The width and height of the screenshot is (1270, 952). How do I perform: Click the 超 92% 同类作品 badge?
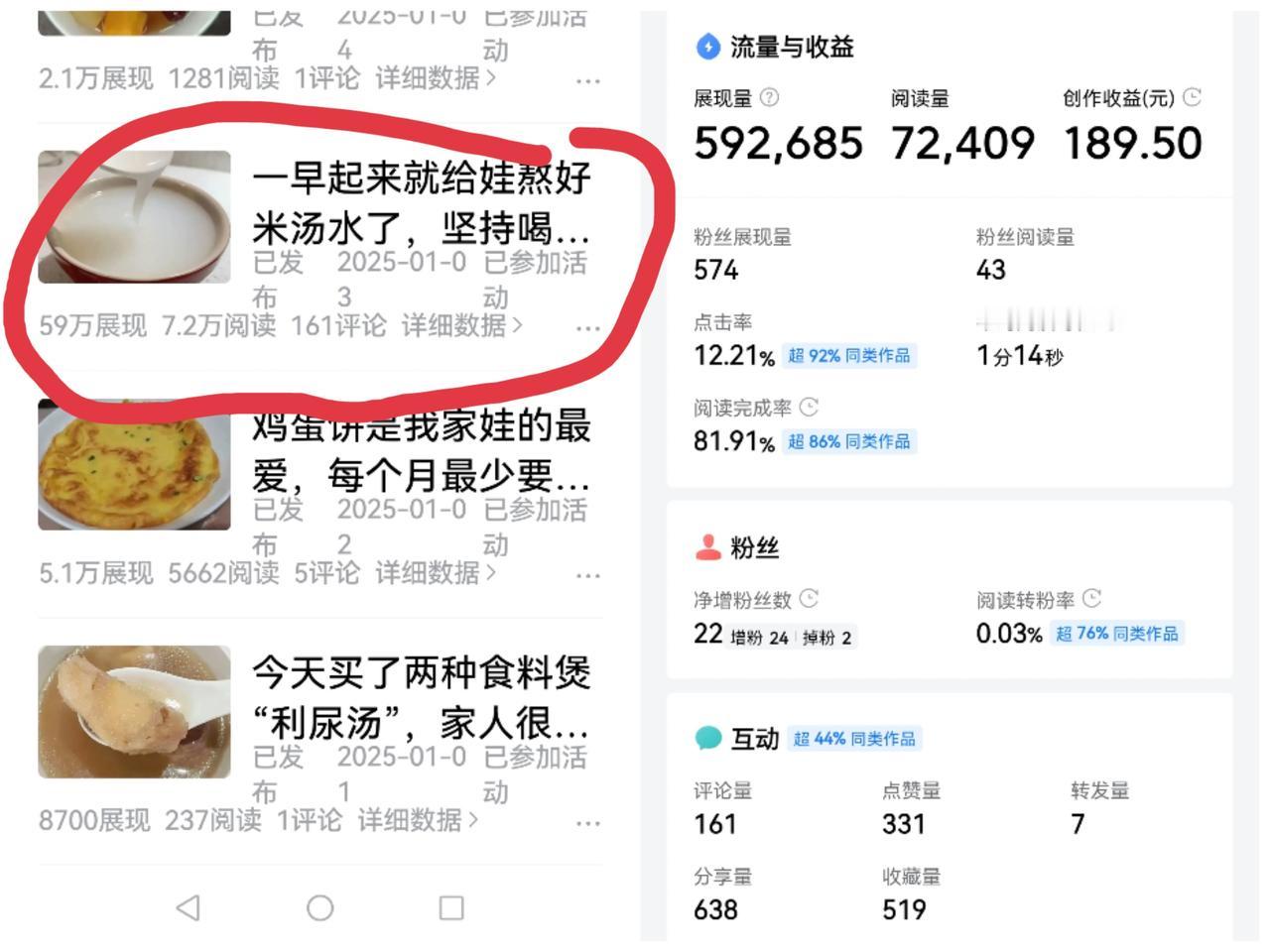[849, 356]
